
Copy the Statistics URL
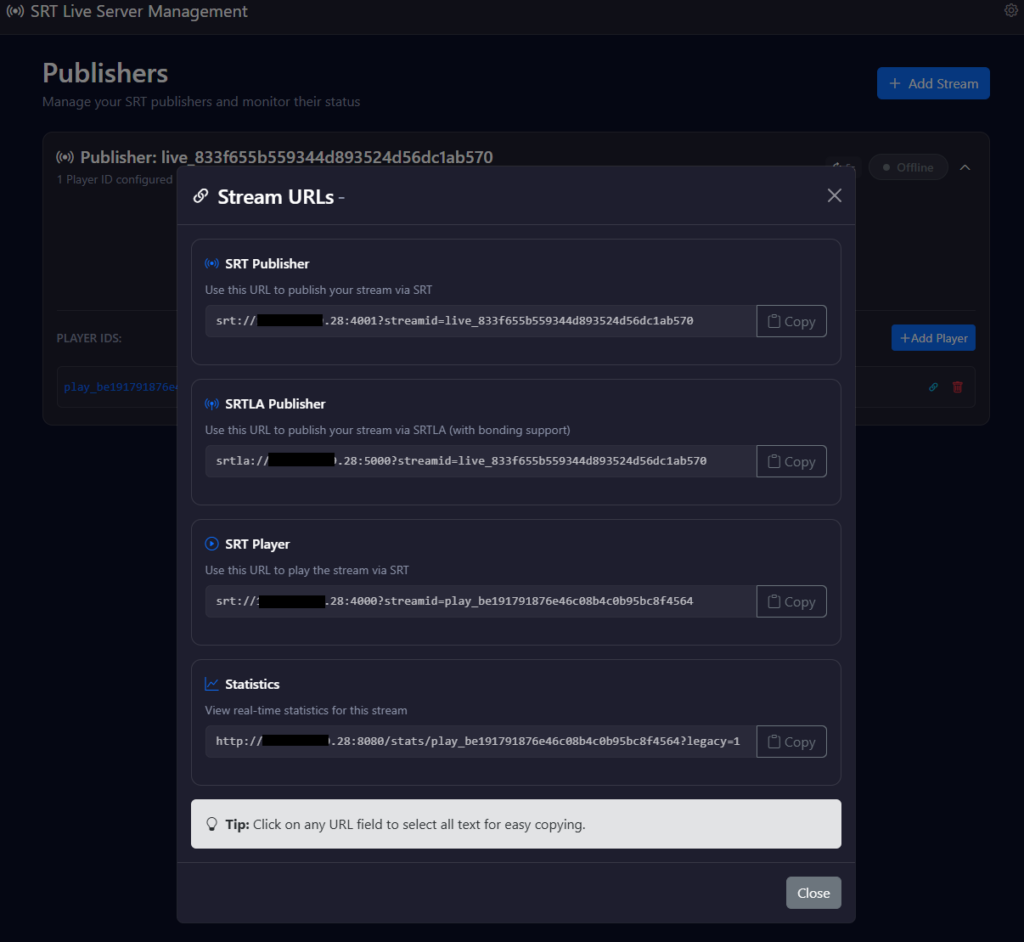(791, 742)
